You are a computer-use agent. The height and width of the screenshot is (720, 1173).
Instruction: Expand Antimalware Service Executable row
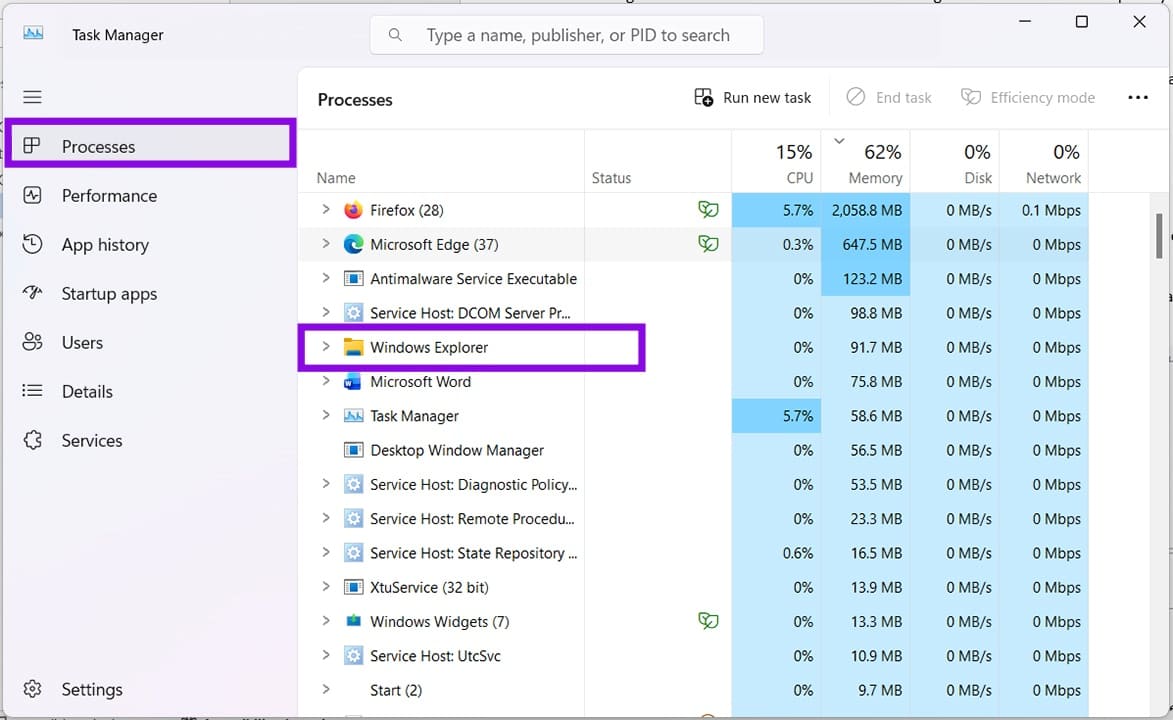pos(325,278)
